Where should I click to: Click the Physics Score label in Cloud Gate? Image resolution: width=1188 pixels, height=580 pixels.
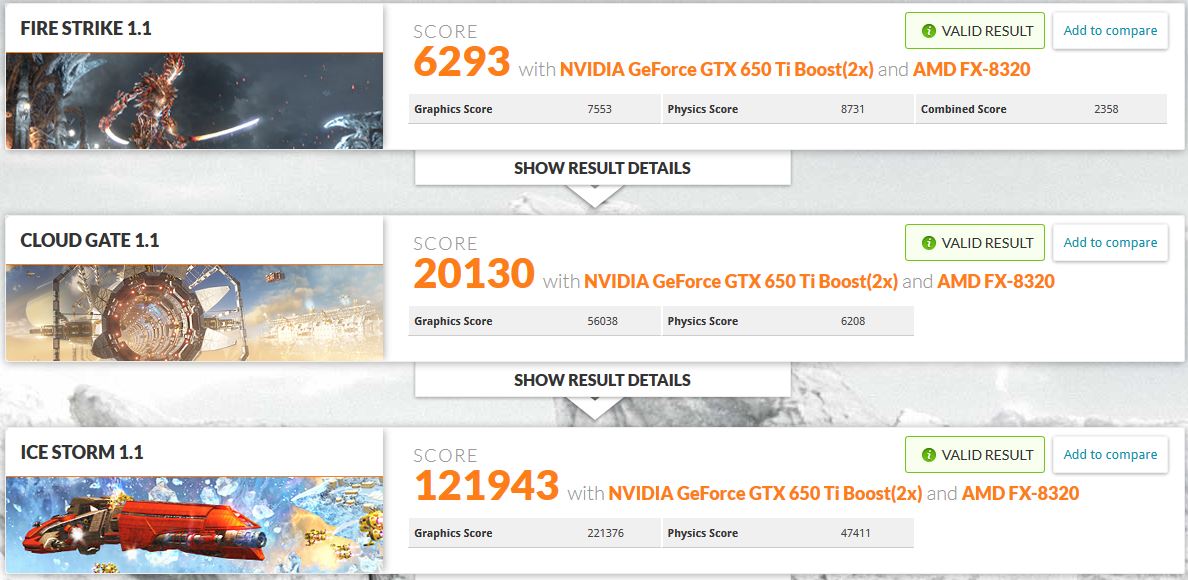(702, 321)
